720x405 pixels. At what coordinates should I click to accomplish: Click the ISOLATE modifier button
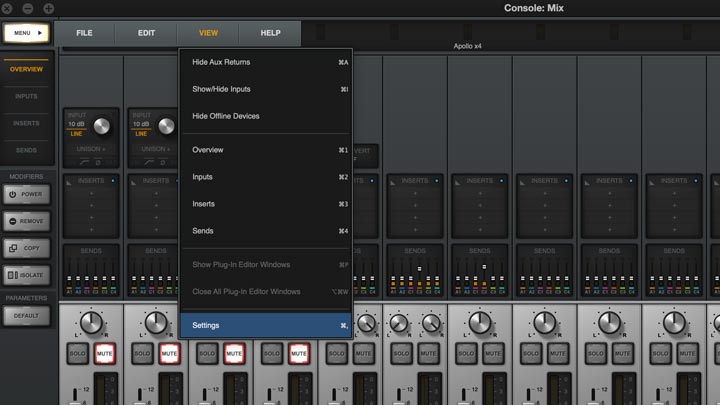click(26, 275)
